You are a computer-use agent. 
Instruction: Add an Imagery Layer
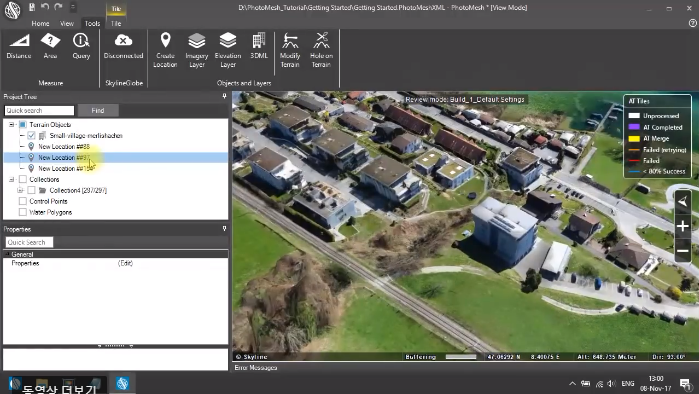(x=197, y=50)
